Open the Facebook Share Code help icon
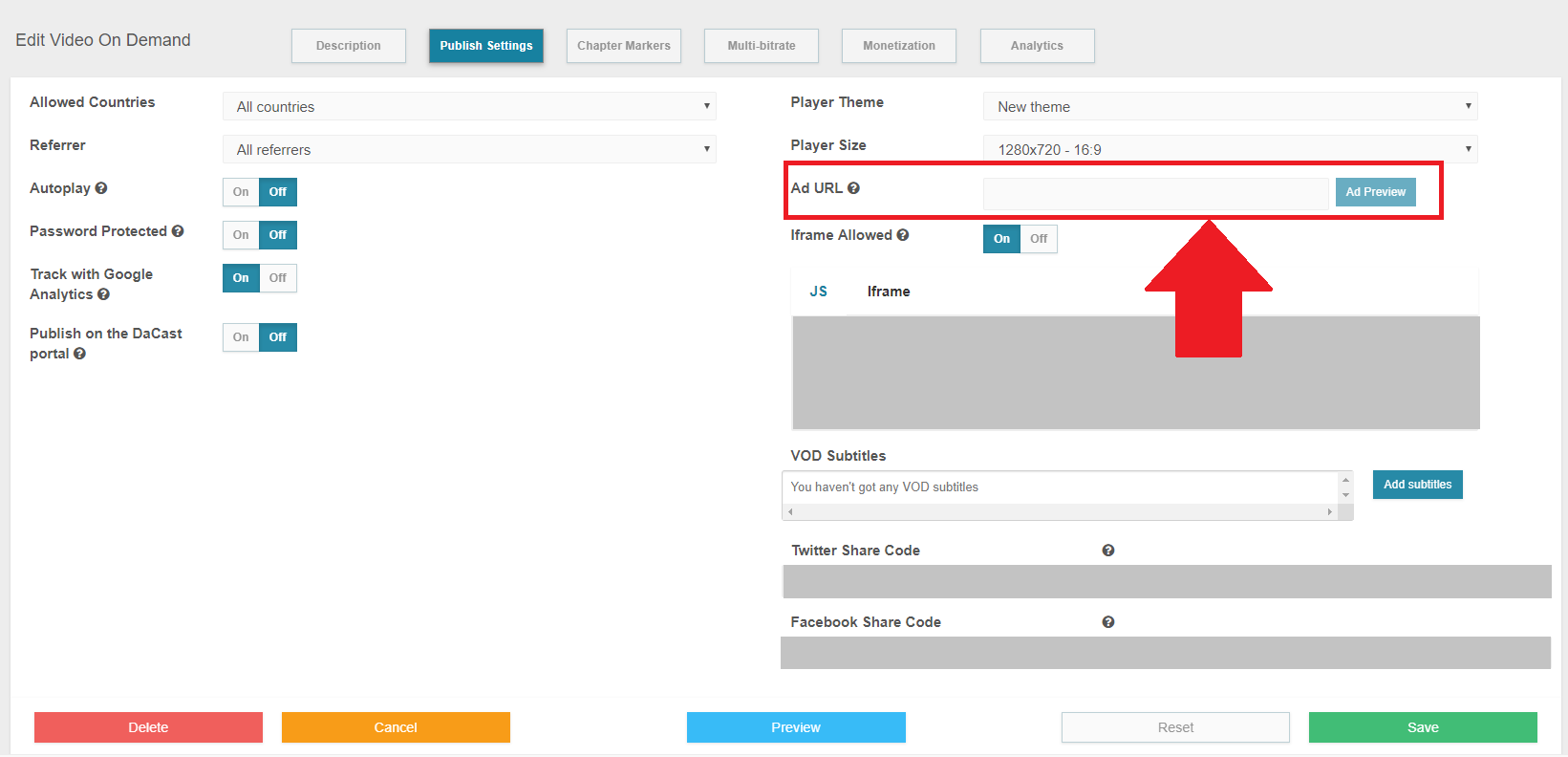1568x757 pixels. click(x=1108, y=622)
